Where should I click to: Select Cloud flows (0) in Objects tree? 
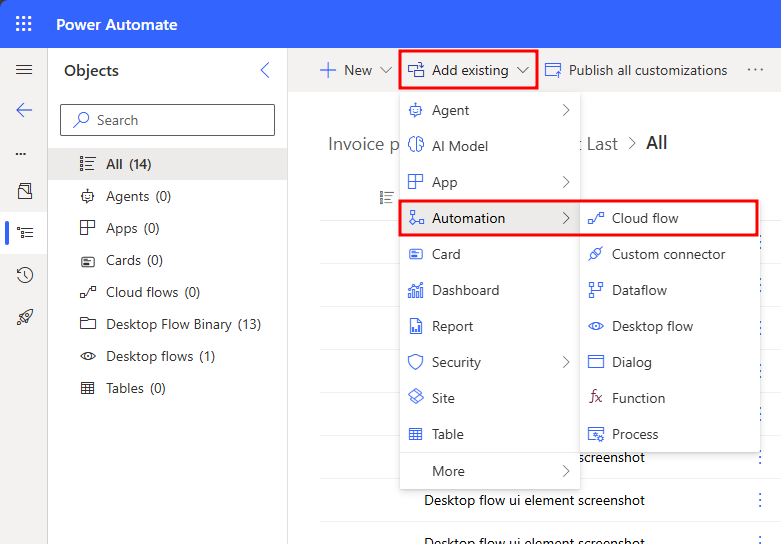167,292
